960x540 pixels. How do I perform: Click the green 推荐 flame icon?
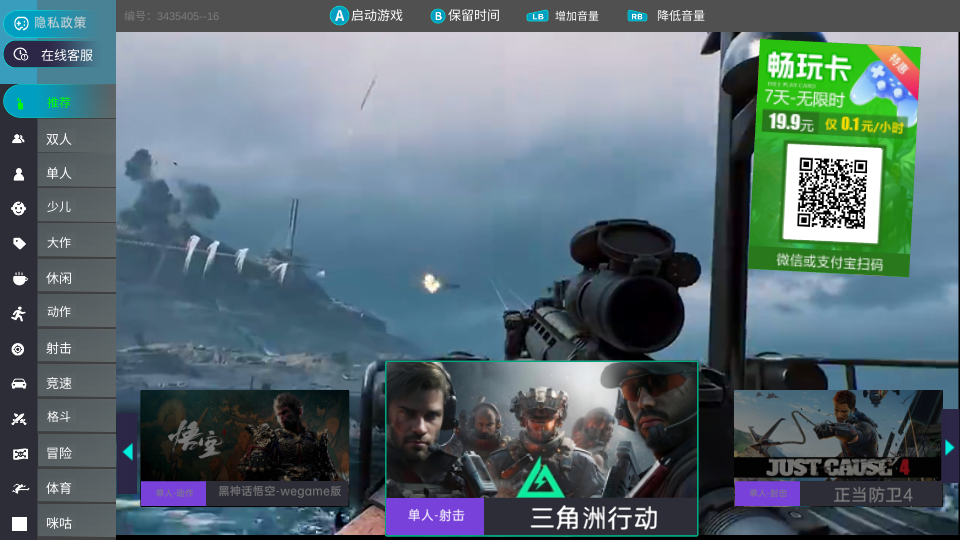point(20,103)
